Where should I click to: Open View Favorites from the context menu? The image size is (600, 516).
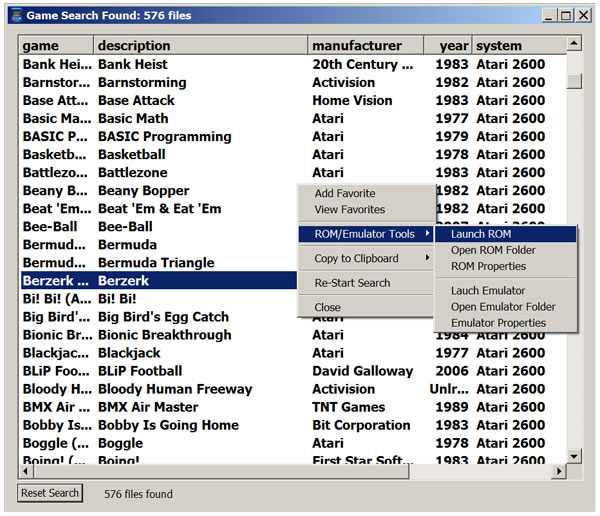pyautogui.click(x=349, y=210)
